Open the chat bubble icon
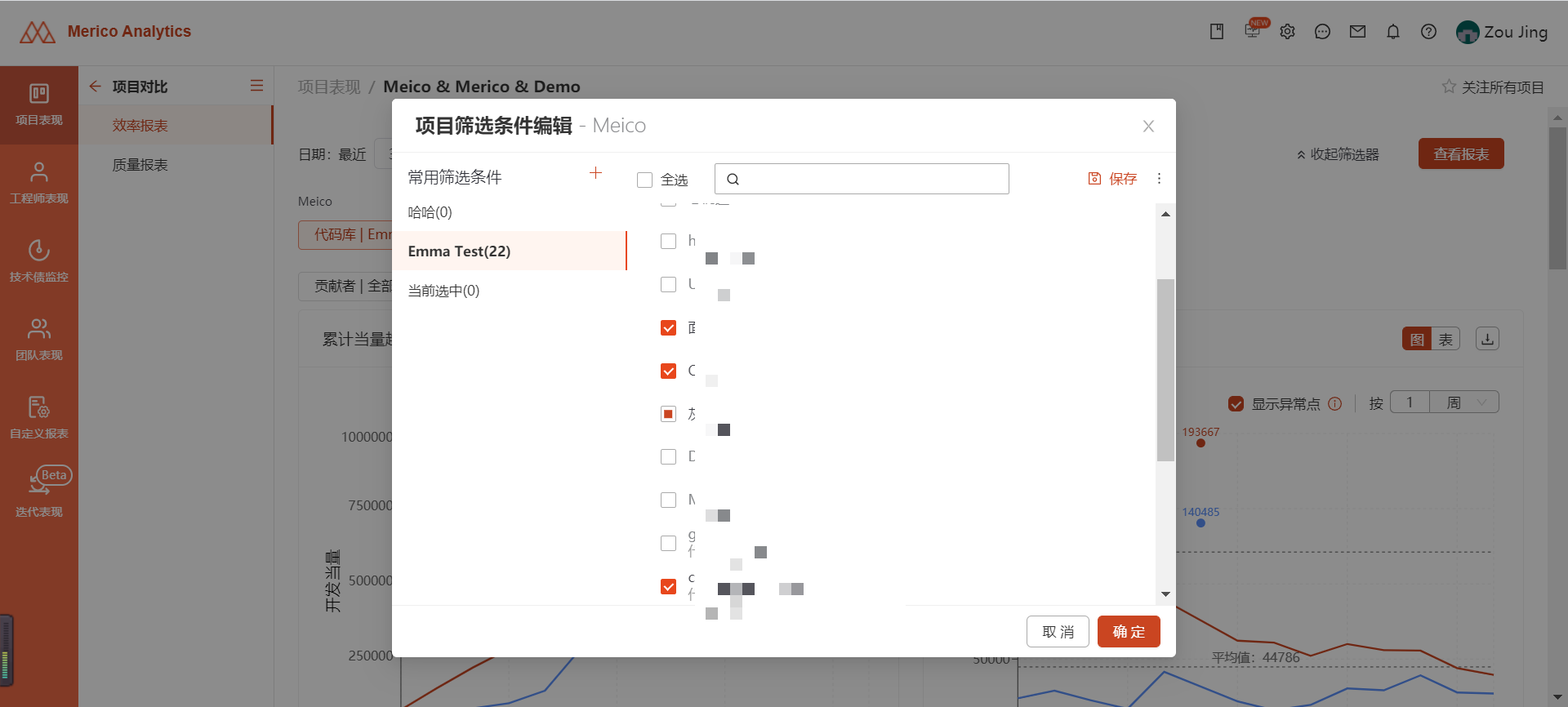This screenshot has height=707, width=1568. point(1323,32)
